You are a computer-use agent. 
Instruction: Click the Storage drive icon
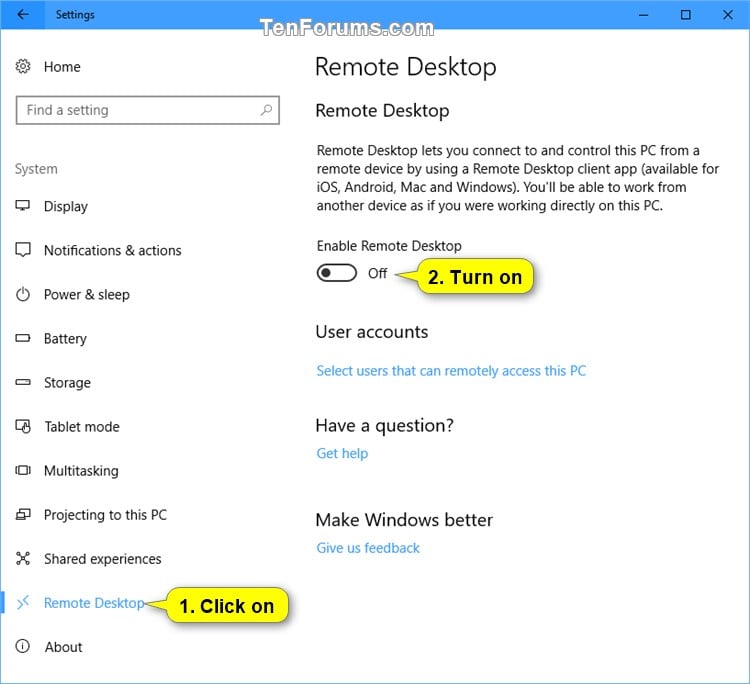(23, 382)
